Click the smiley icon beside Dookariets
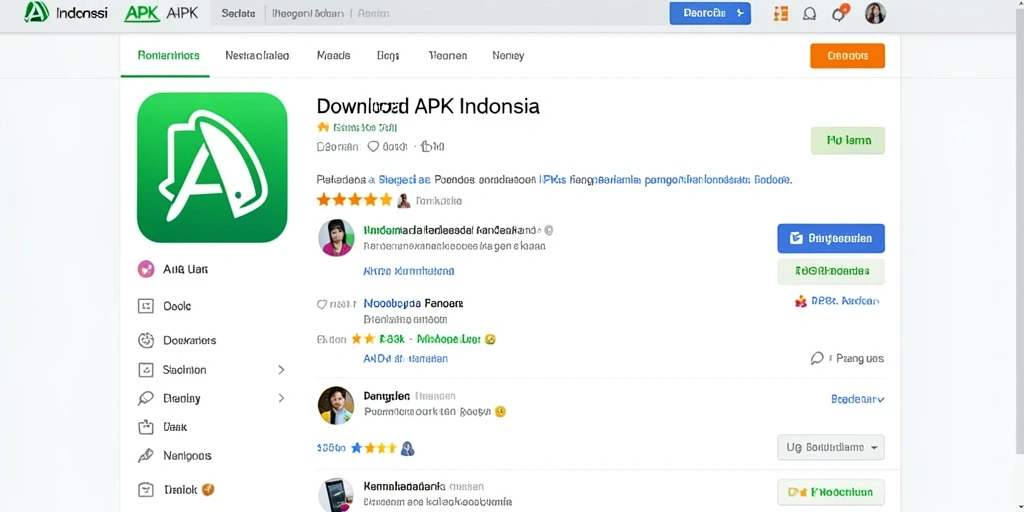Screen dimensions: 1024x512 [x=146, y=340]
